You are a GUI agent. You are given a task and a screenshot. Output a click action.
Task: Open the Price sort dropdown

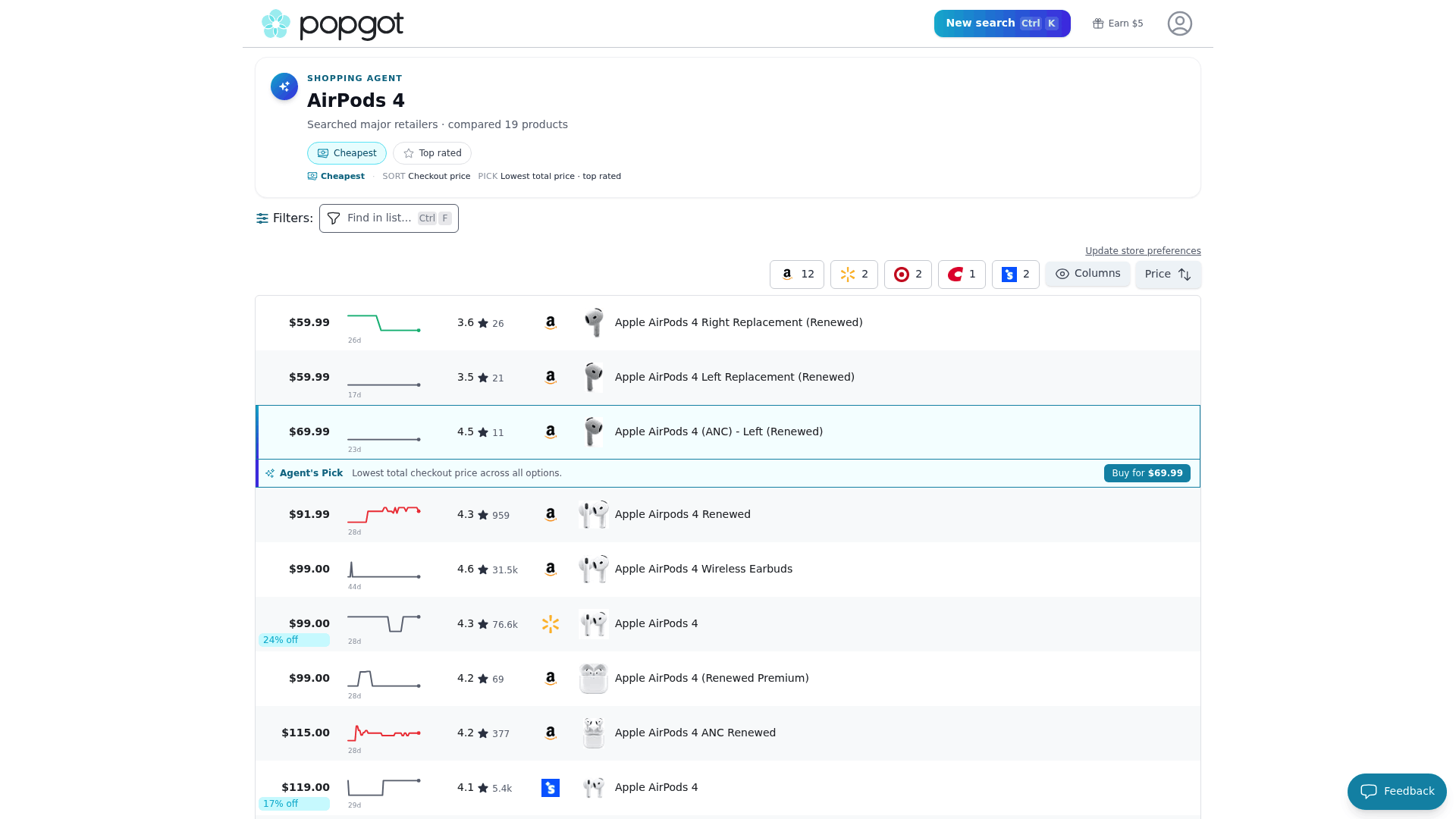pos(1168,275)
